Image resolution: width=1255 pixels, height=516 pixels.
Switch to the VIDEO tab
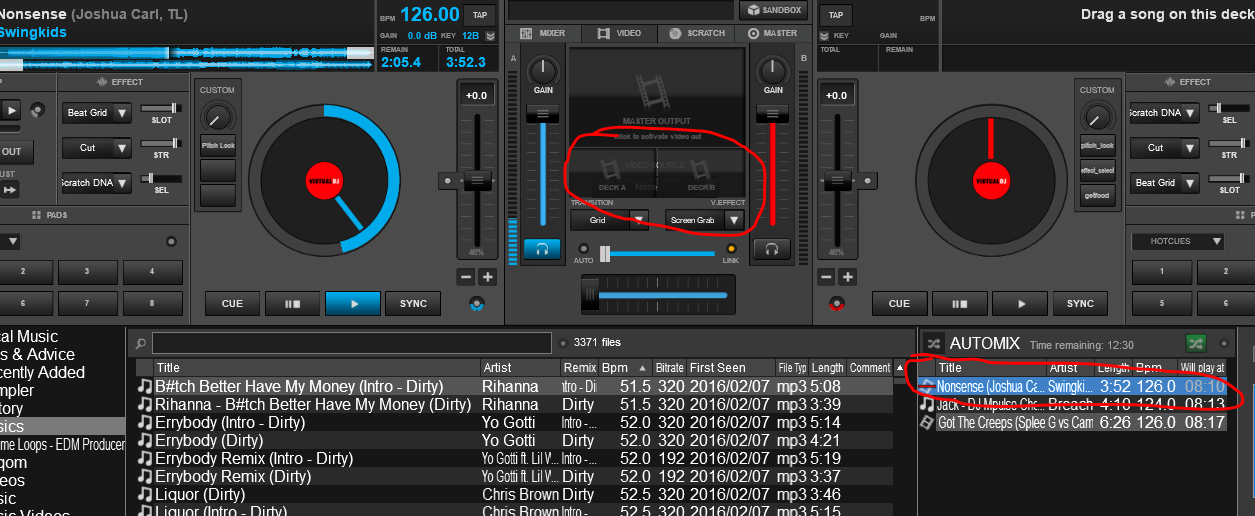[x=620, y=33]
